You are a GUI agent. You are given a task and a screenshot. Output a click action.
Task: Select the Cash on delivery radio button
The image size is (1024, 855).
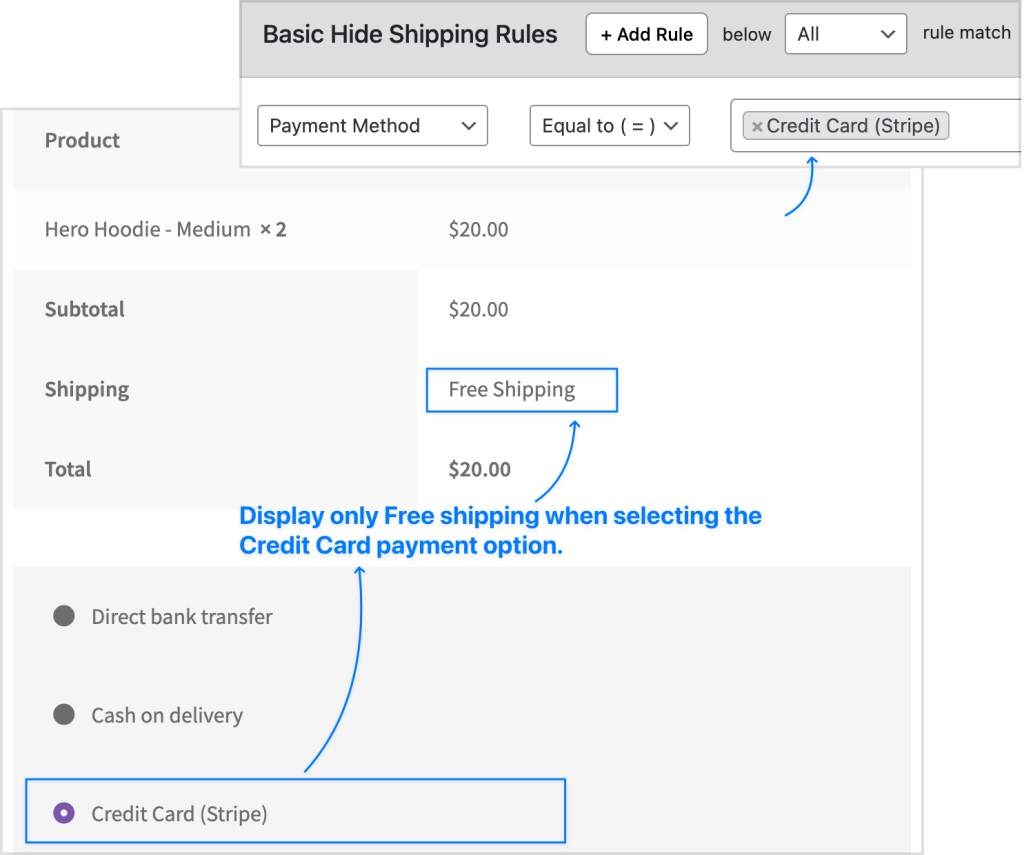[64, 715]
